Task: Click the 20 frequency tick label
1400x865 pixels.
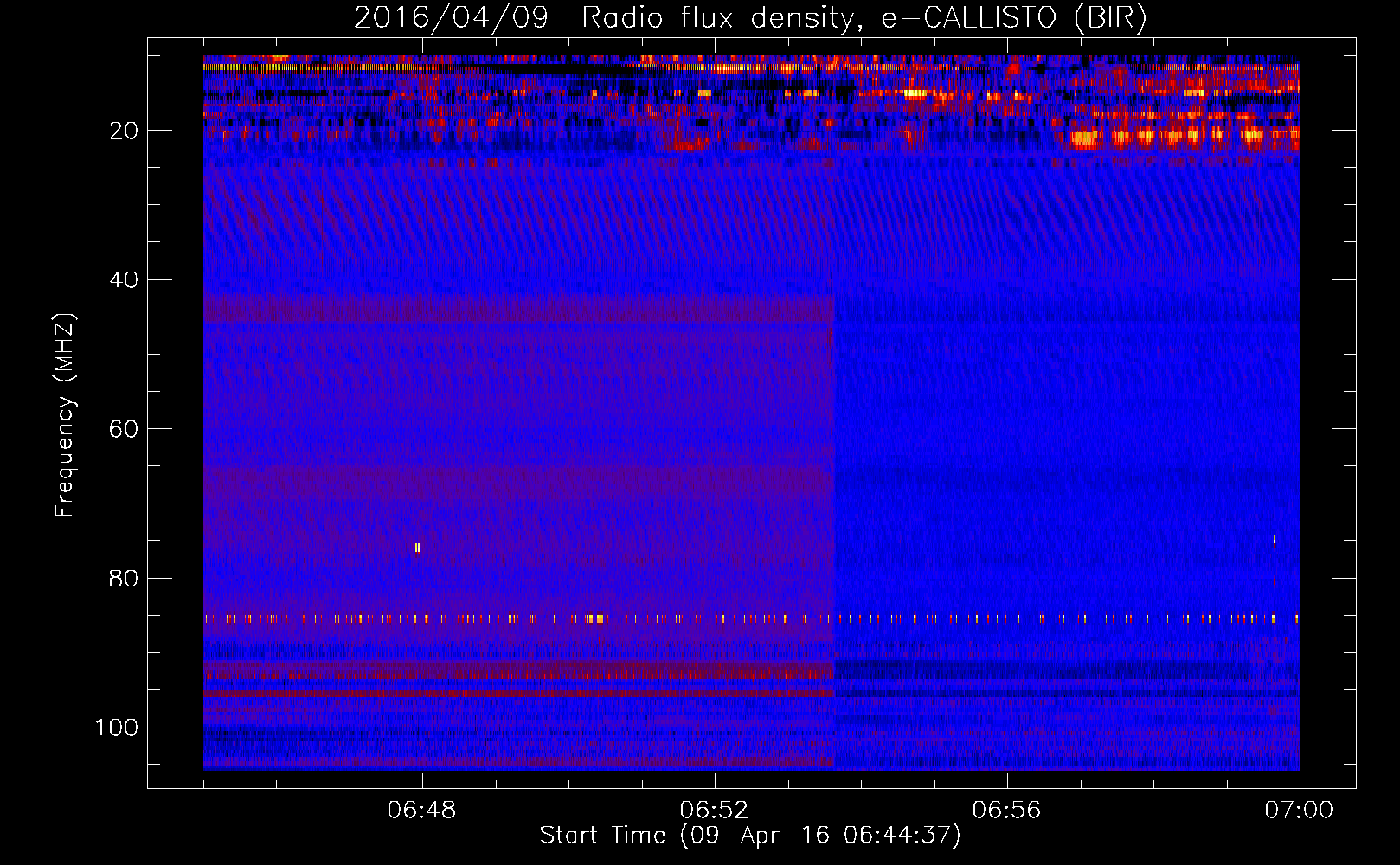Action: [x=125, y=131]
